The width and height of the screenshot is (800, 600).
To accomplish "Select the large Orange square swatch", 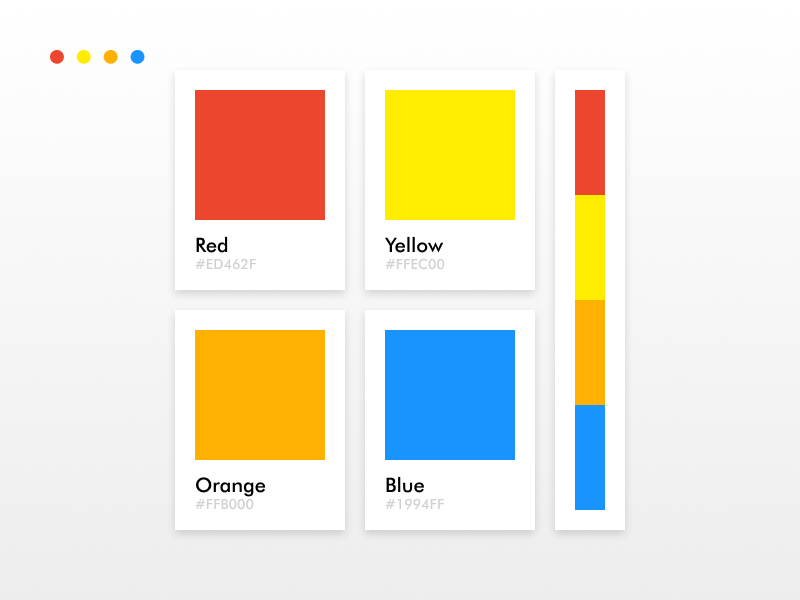I will [260, 395].
